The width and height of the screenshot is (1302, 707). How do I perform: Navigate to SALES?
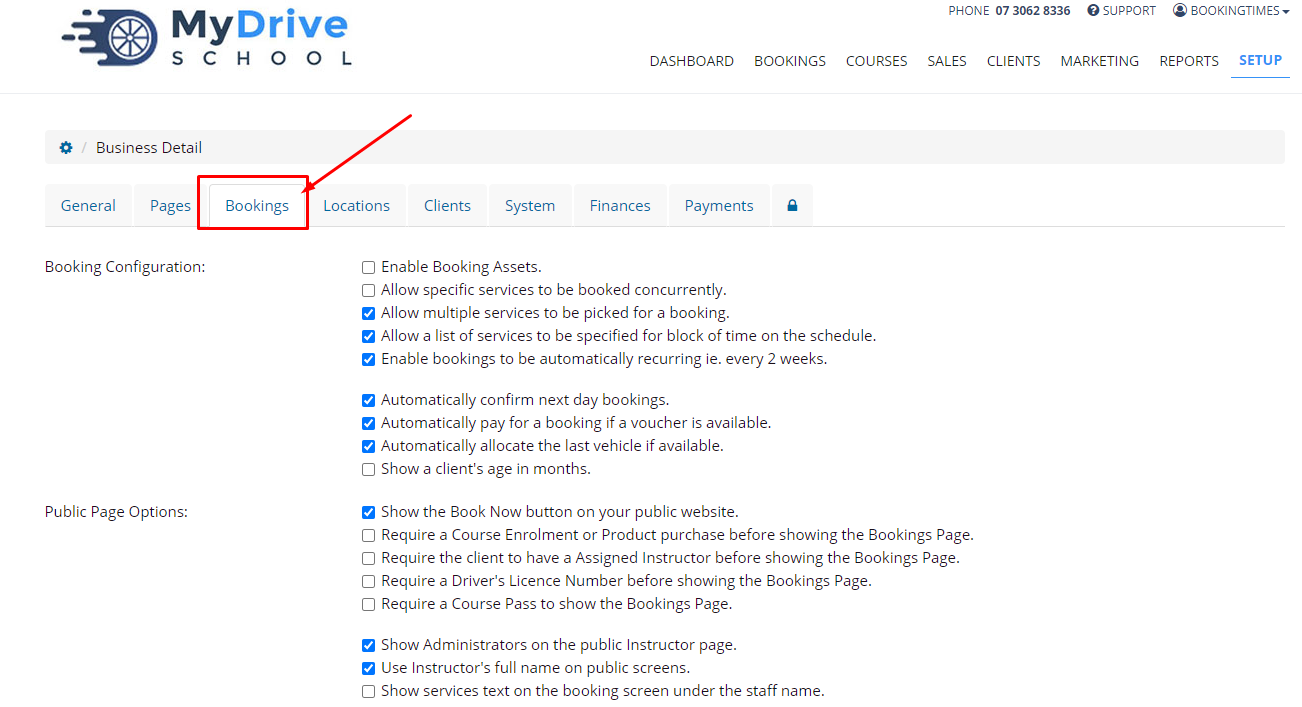tap(947, 61)
